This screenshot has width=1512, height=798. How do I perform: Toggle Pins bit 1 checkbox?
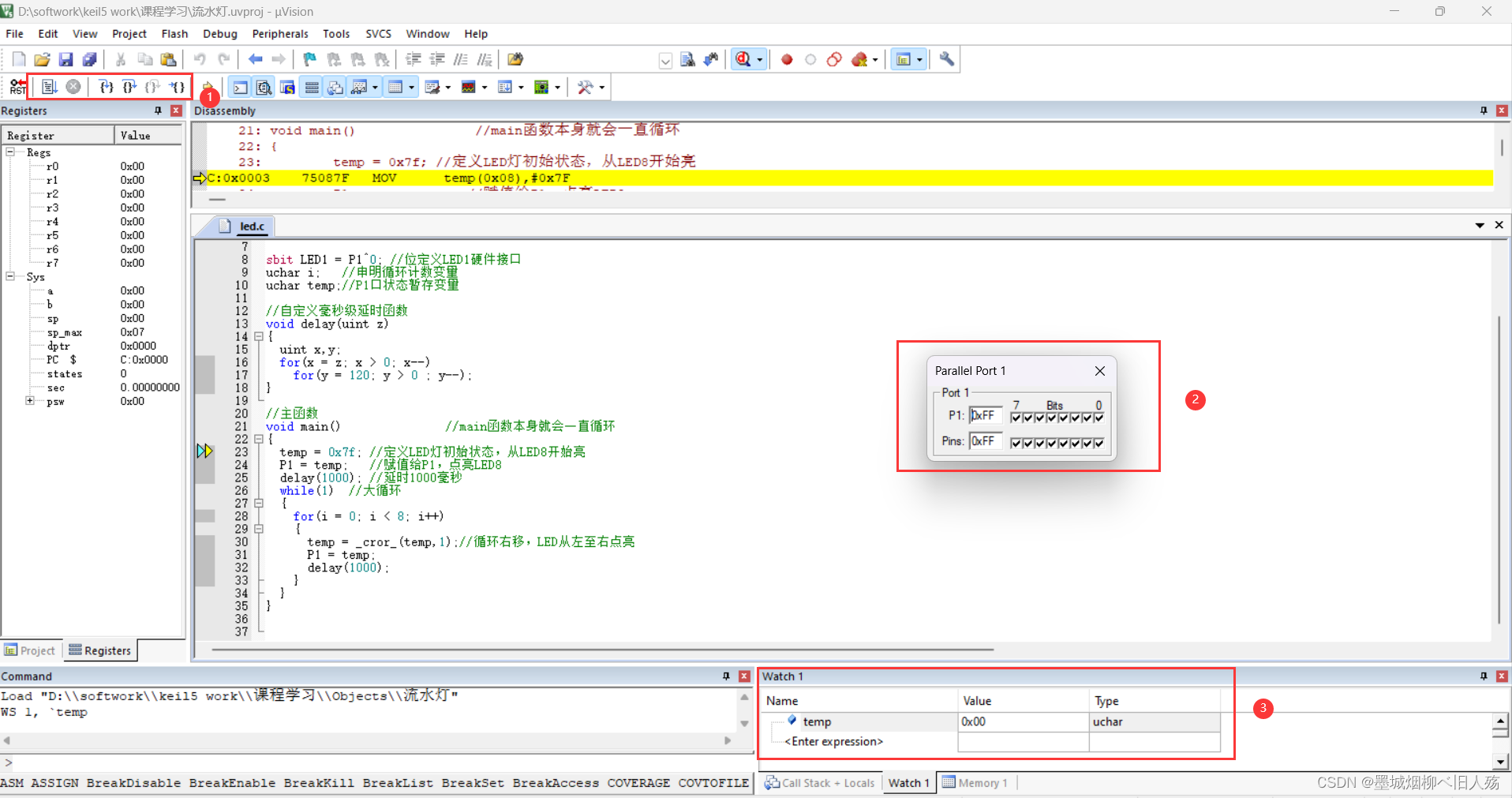pyautogui.click(x=1087, y=443)
